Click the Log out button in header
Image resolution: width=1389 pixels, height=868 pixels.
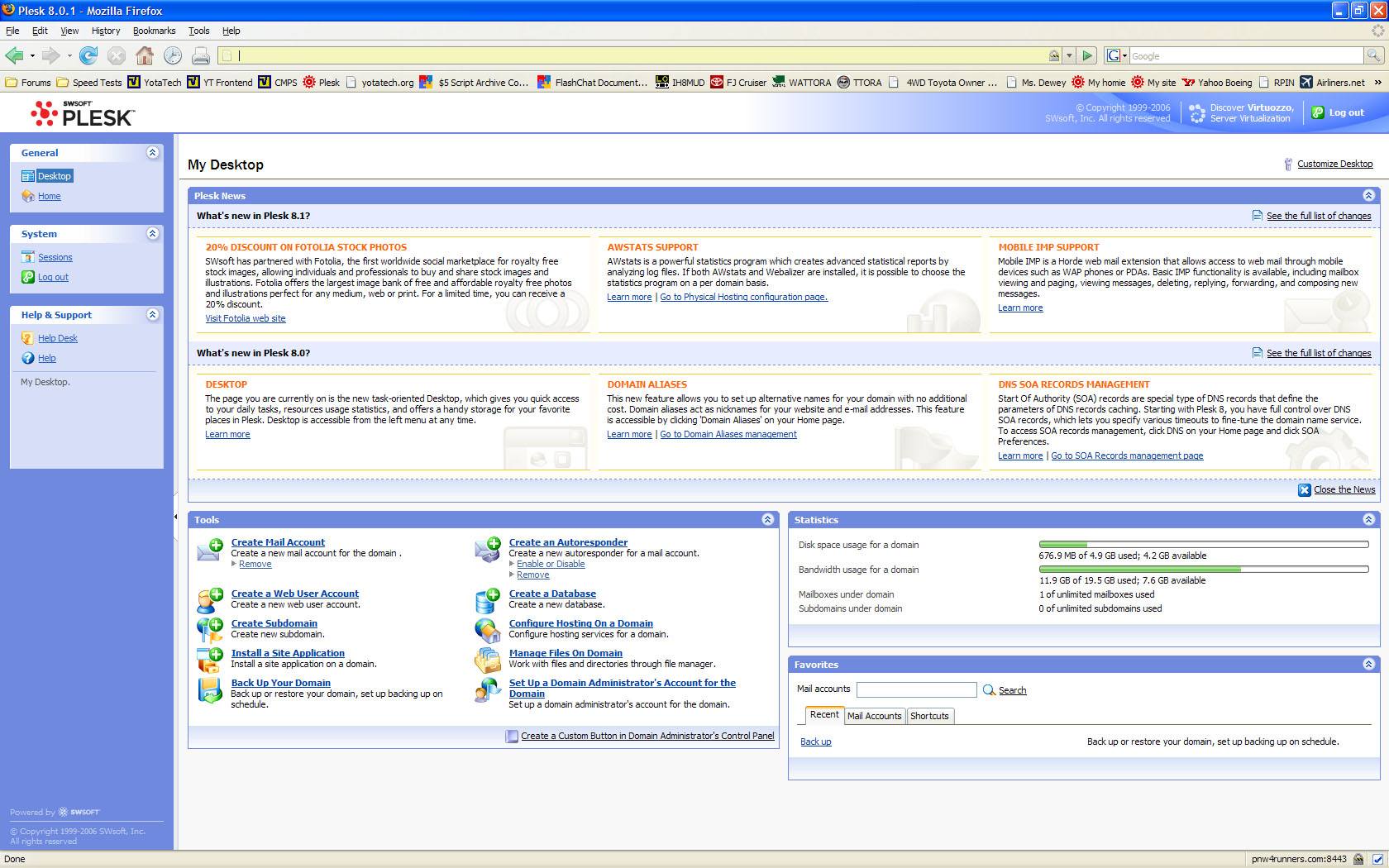1338,112
